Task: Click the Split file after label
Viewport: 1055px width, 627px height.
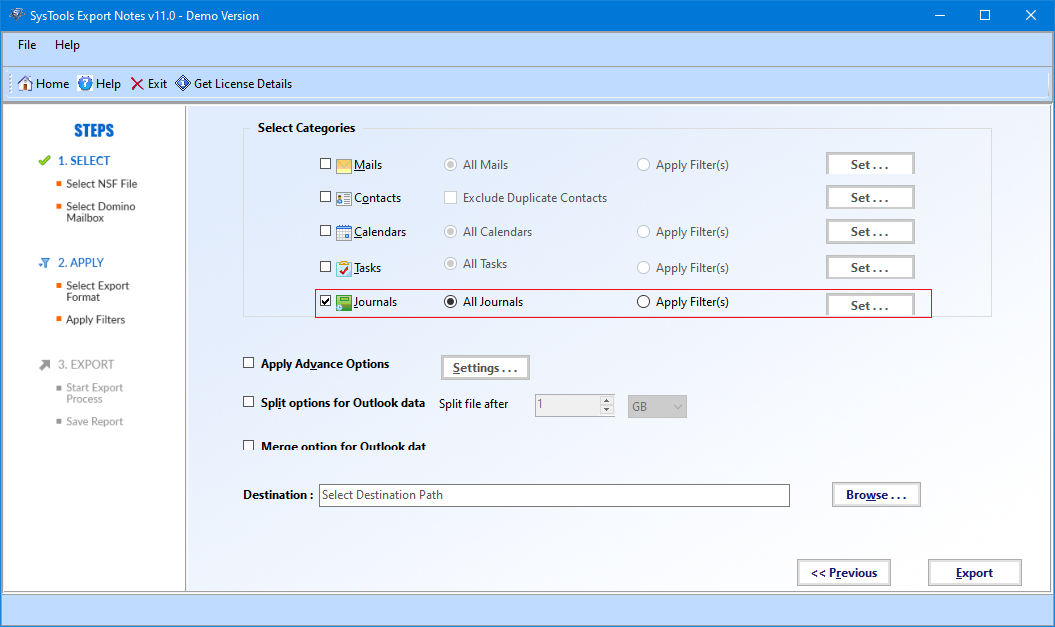Action: coord(474,404)
